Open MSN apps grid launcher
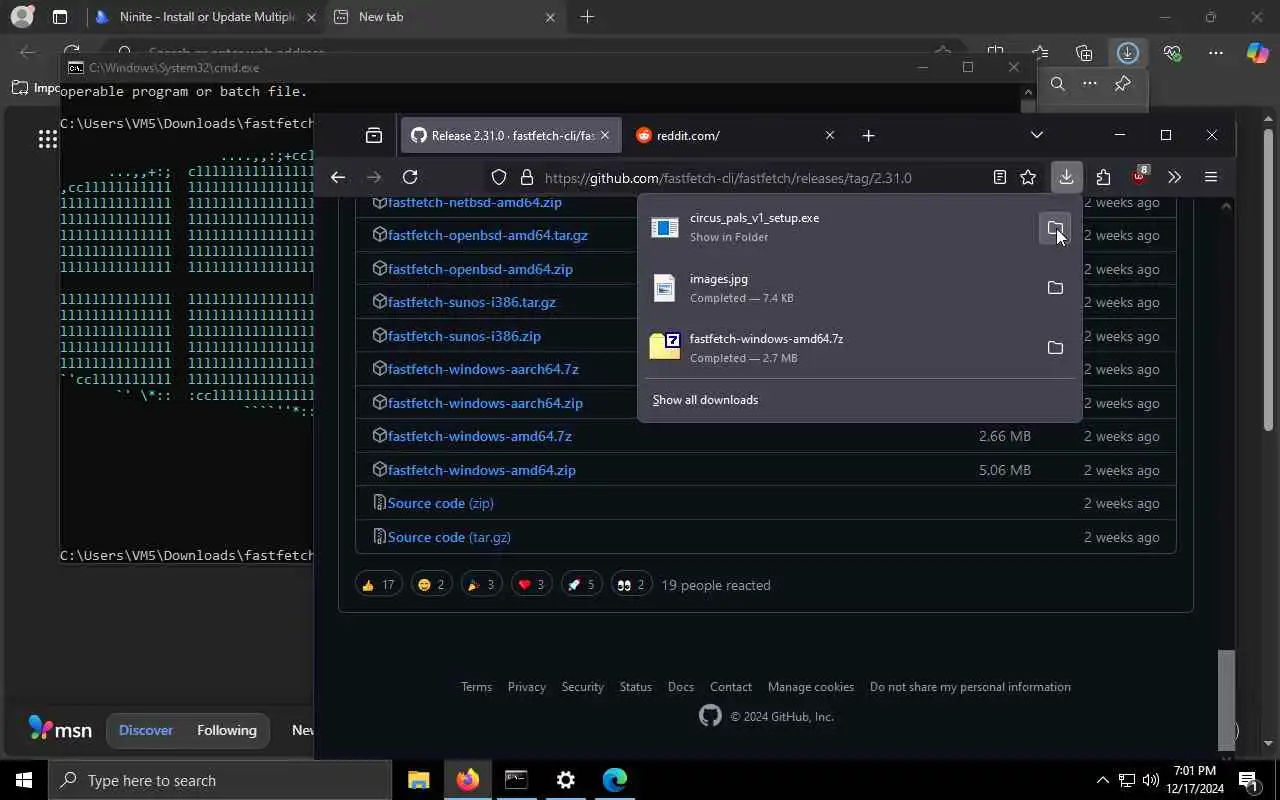Viewport: 1280px width, 800px height. click(47, 140)
